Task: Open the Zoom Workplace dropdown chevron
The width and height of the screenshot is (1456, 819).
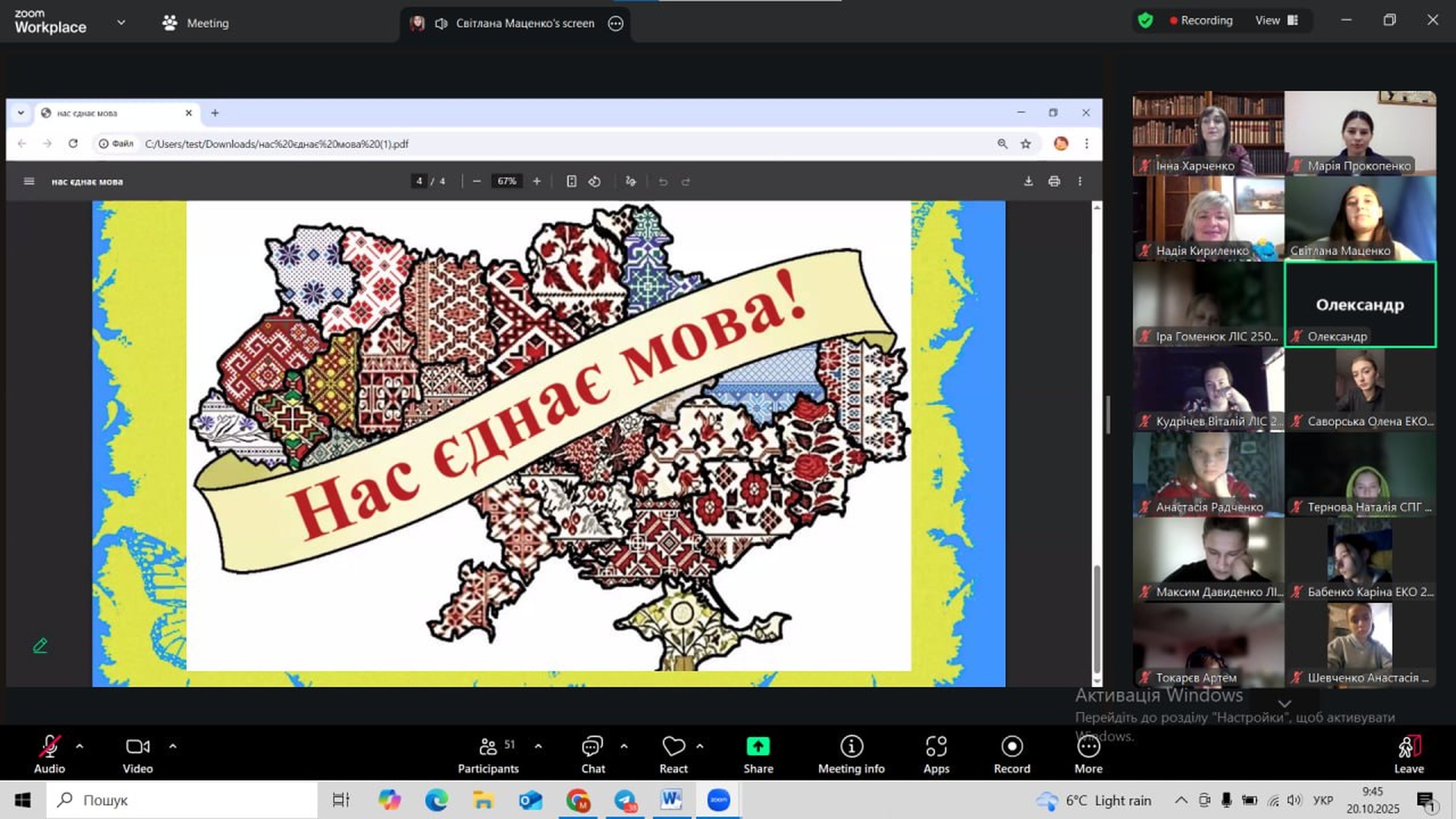Action: point(121,23)
